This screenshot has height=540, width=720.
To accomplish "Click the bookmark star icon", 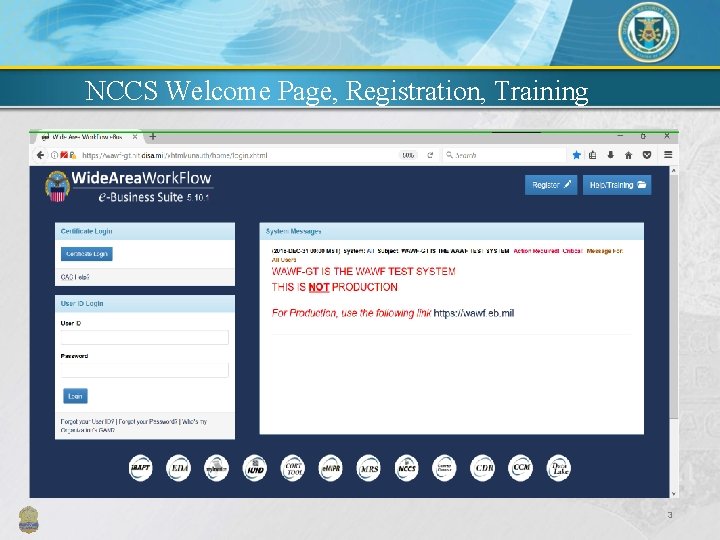I will tap(577, 155).
